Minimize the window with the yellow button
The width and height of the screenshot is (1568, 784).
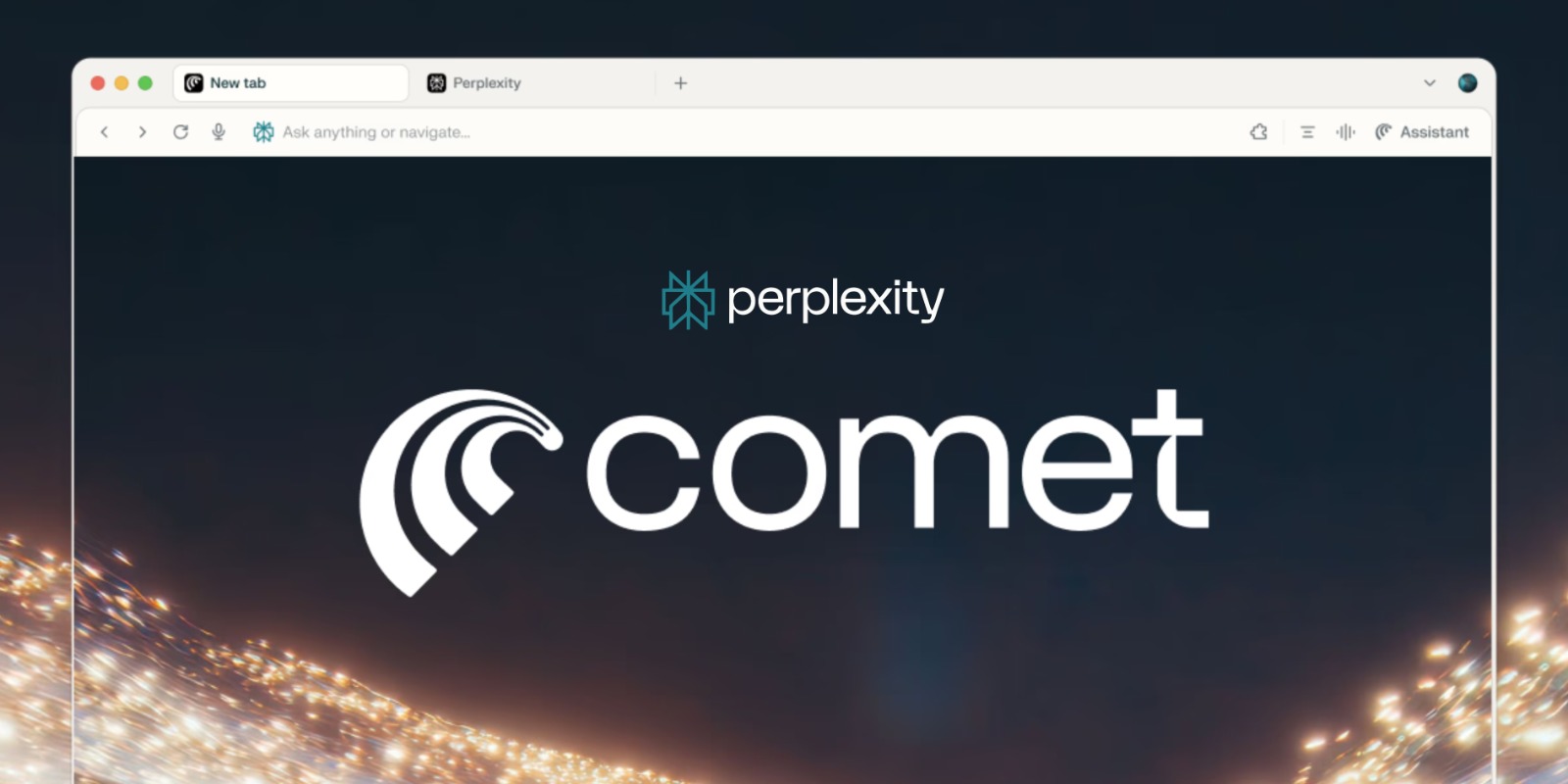[122, 83]
